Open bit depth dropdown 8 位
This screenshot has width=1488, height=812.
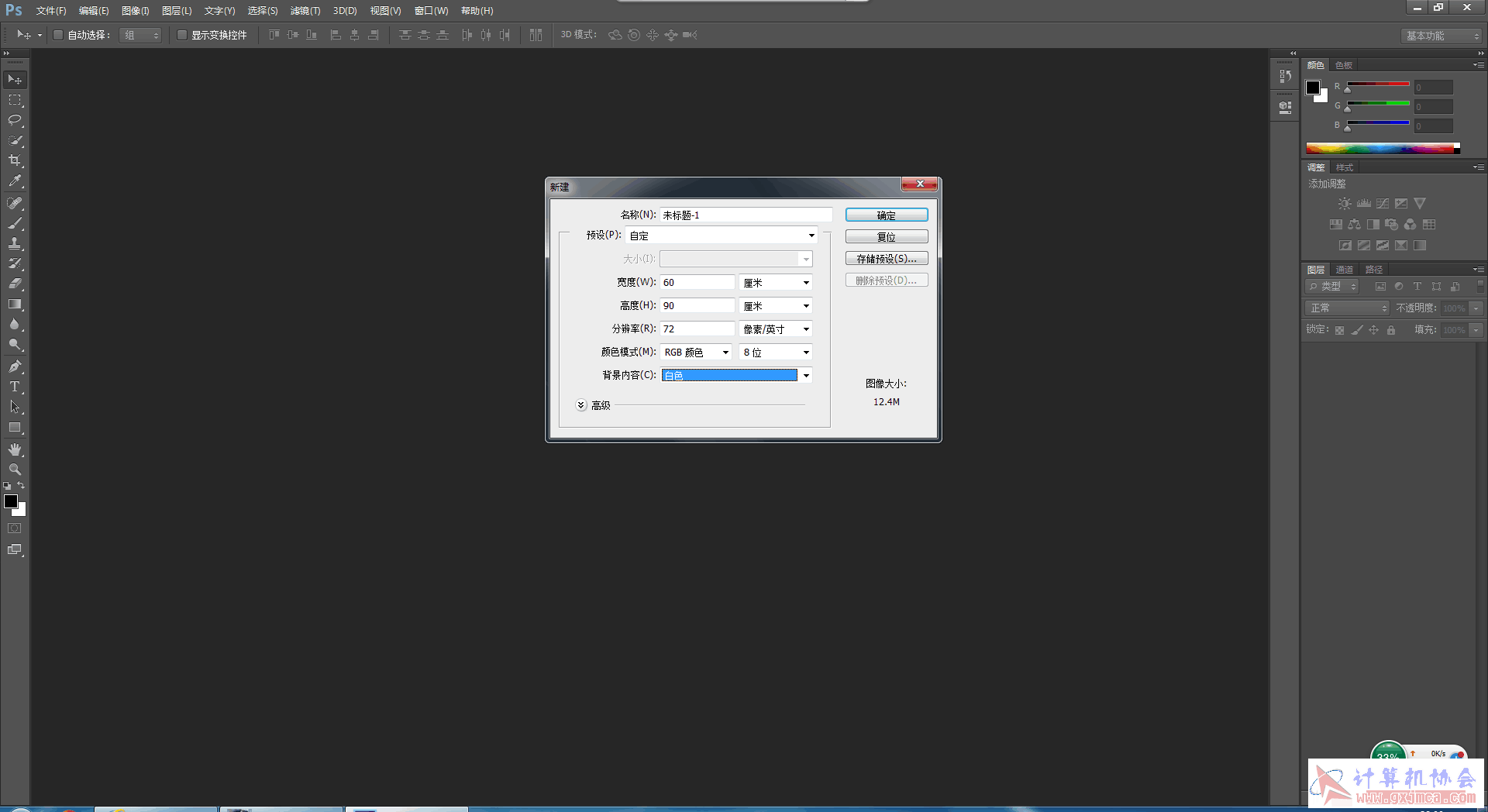coord(776,353)
